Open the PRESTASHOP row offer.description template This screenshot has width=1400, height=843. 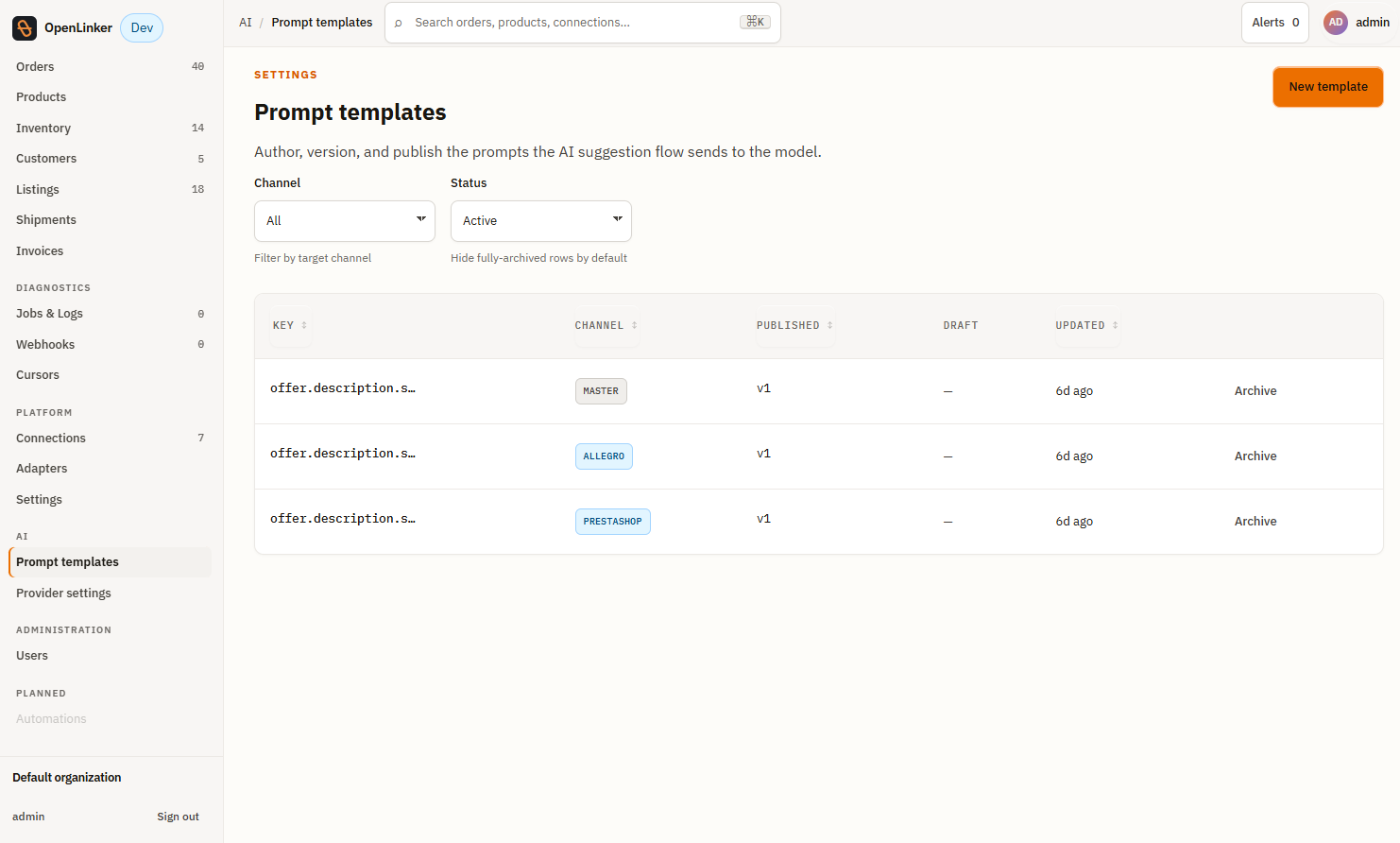(343, 519)
